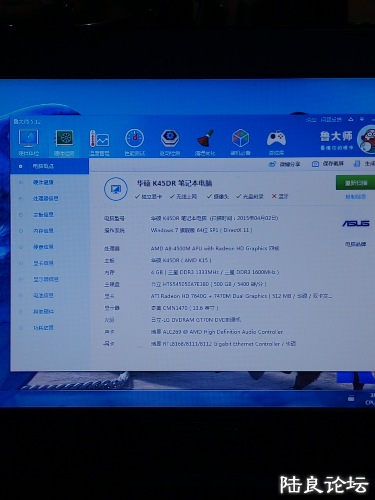
Task: Open the title bar dropdown arrow menu
Action: tap(362, 119)
